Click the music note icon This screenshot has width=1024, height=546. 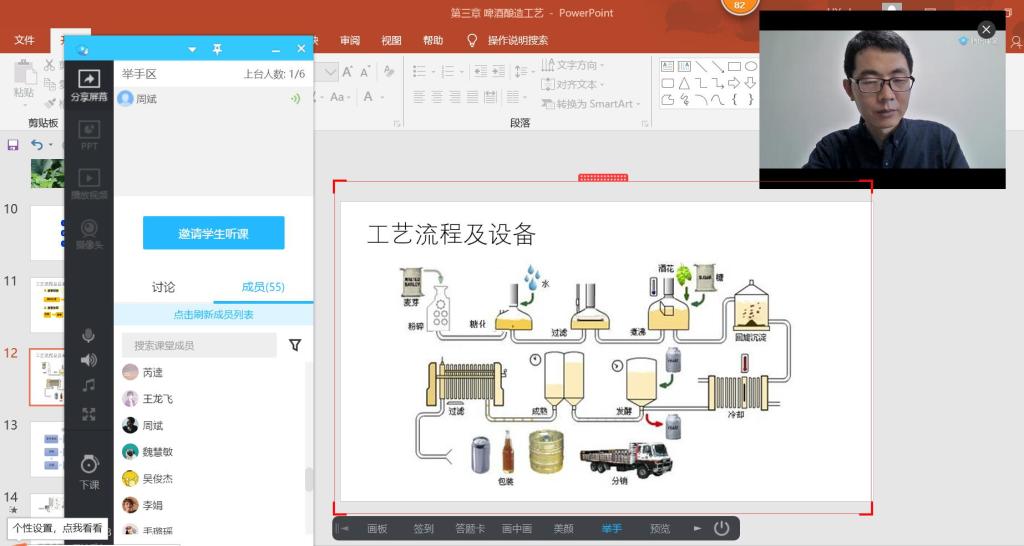click(89, 386)
